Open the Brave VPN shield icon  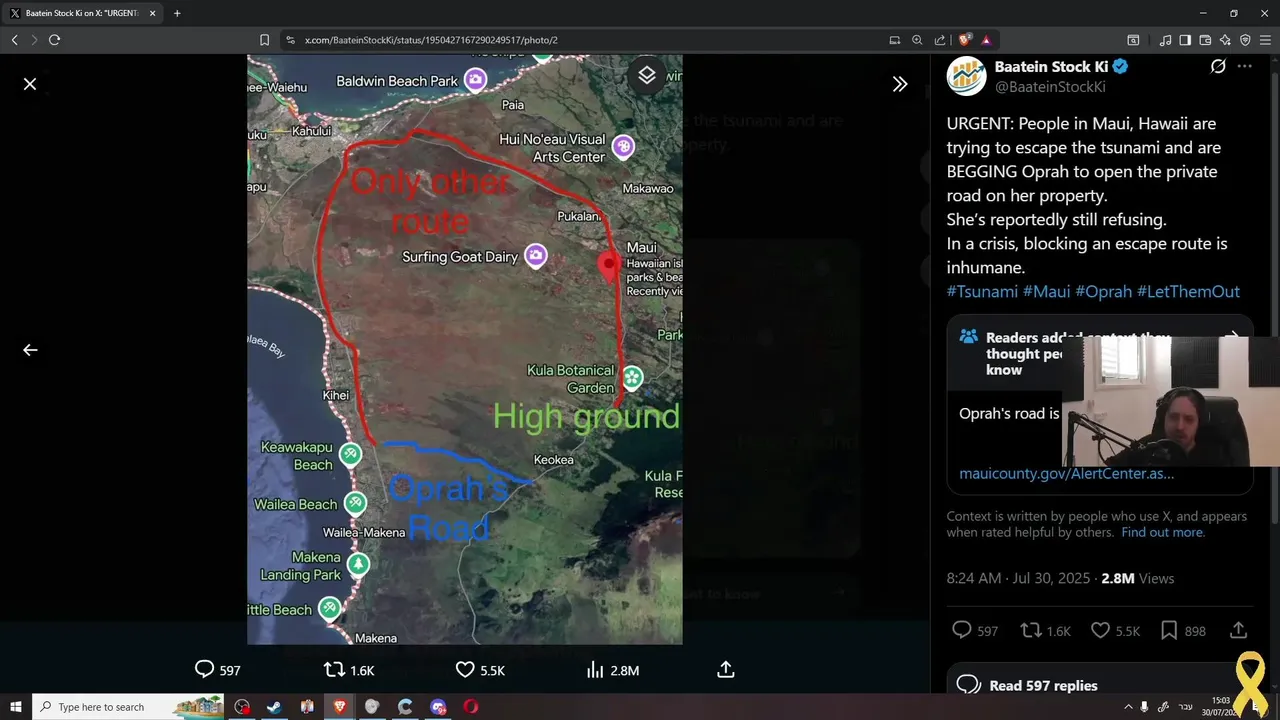coord(1245,40)
